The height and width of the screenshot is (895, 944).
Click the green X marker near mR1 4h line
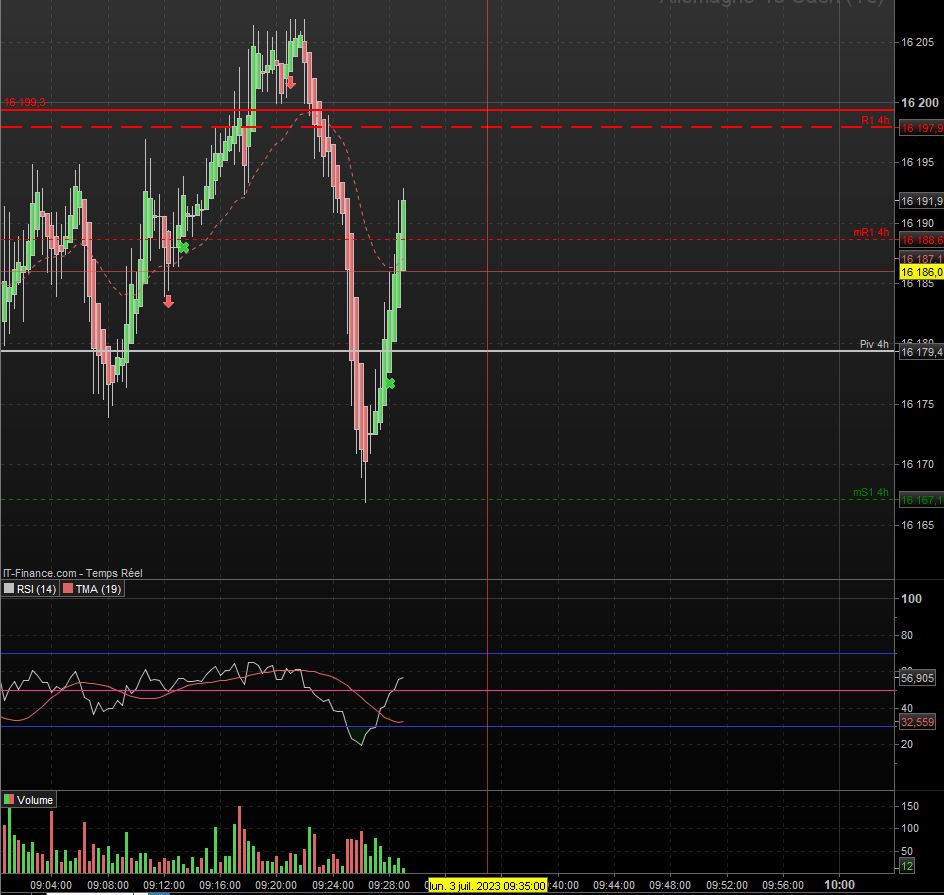coord(183,247)
